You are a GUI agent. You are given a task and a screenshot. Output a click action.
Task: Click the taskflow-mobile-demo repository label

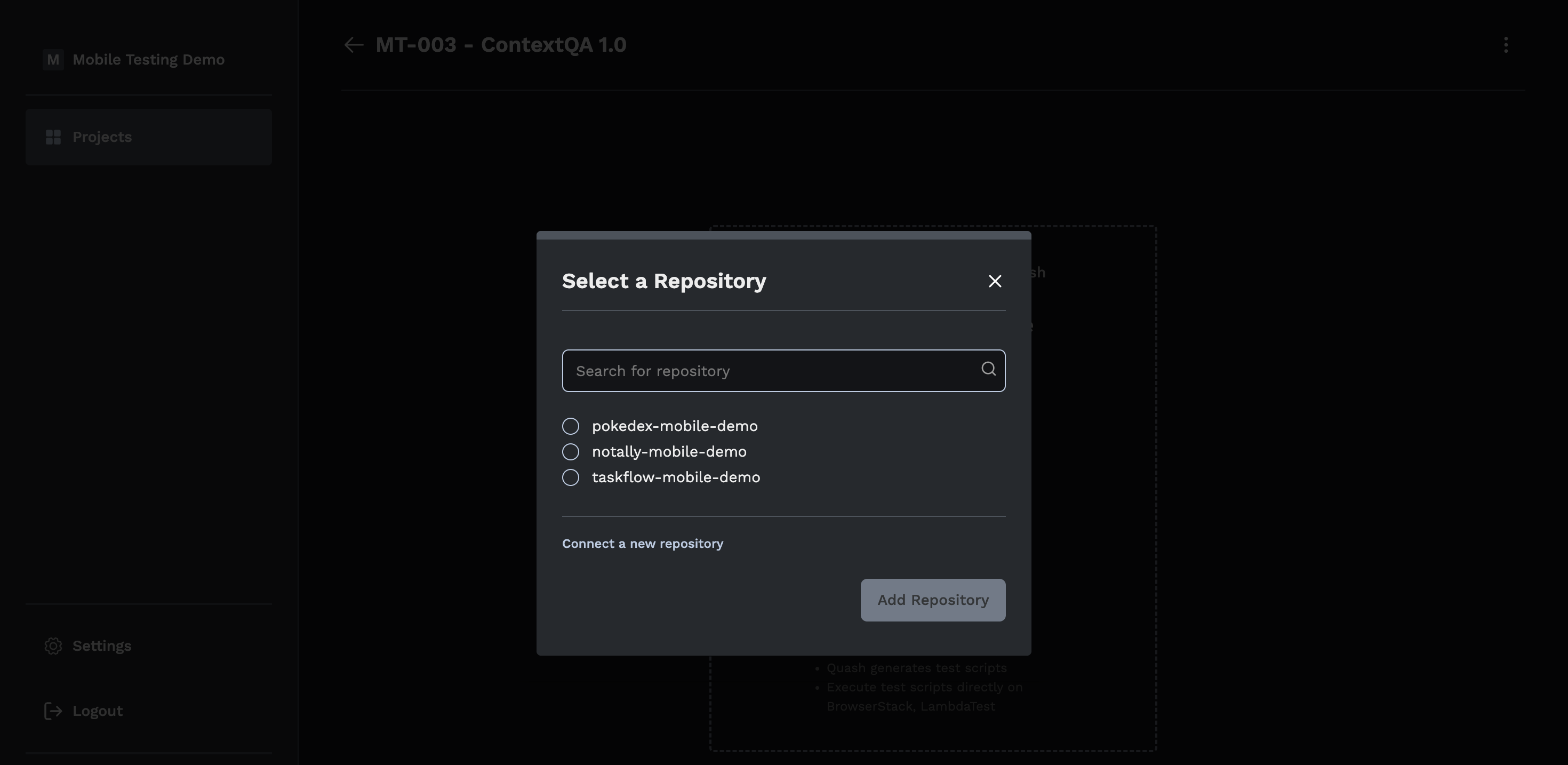pyautogui.click(x=676, y=477)
